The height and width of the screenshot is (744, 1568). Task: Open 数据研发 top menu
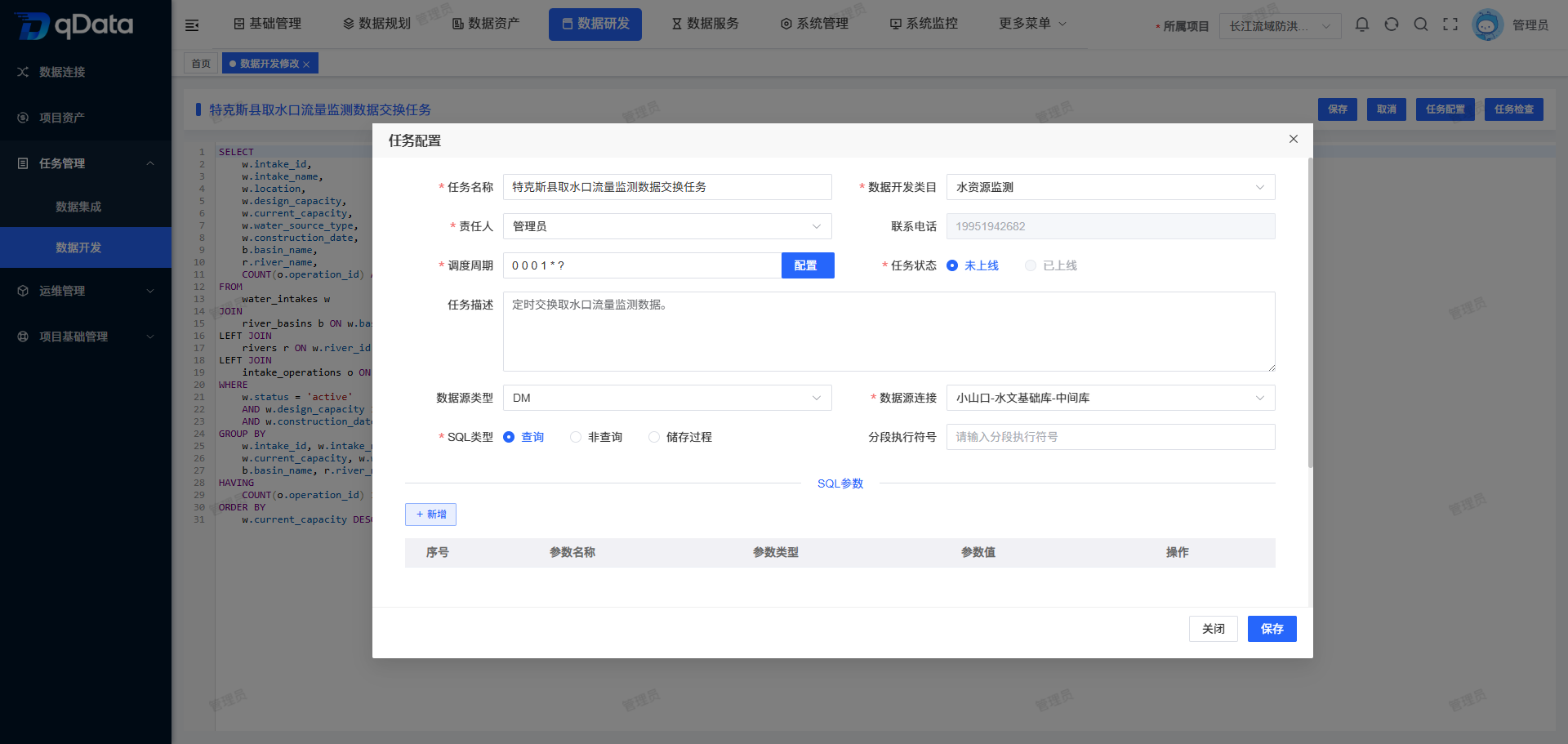(x=595, y=24)
